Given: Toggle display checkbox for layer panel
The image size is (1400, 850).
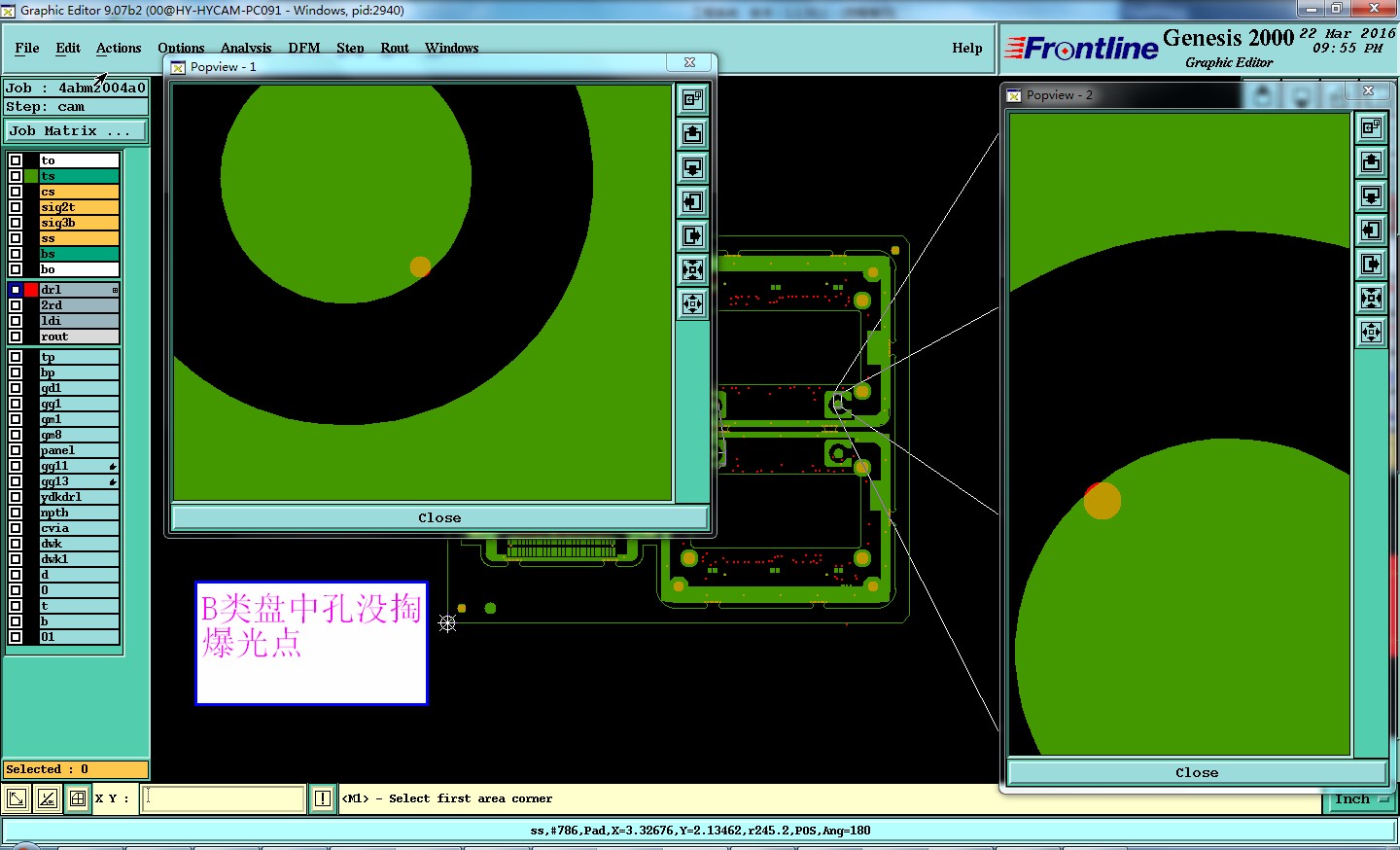Looking at the screenshot, I should [x=16, y=450].
